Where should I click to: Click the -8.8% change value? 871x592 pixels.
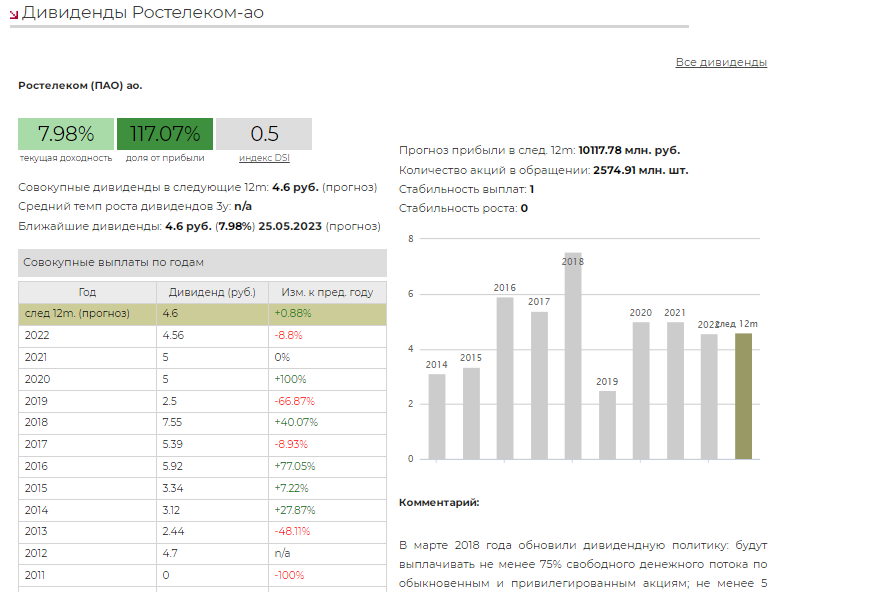pyautogui.click(x=288, y=335)
